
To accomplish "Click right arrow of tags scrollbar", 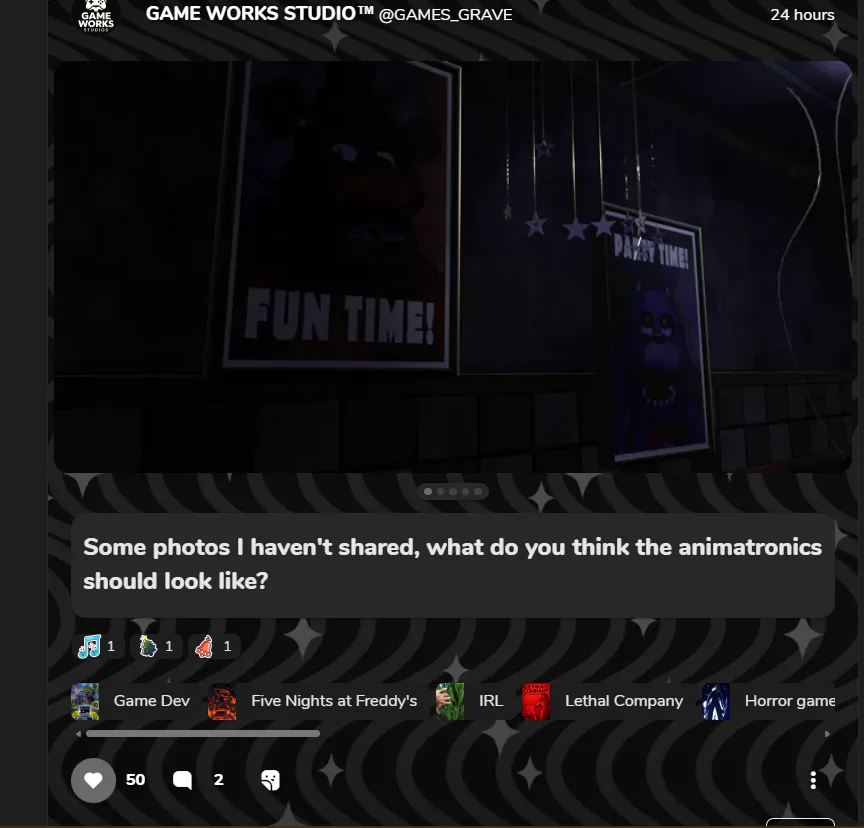I will [827, 734].
